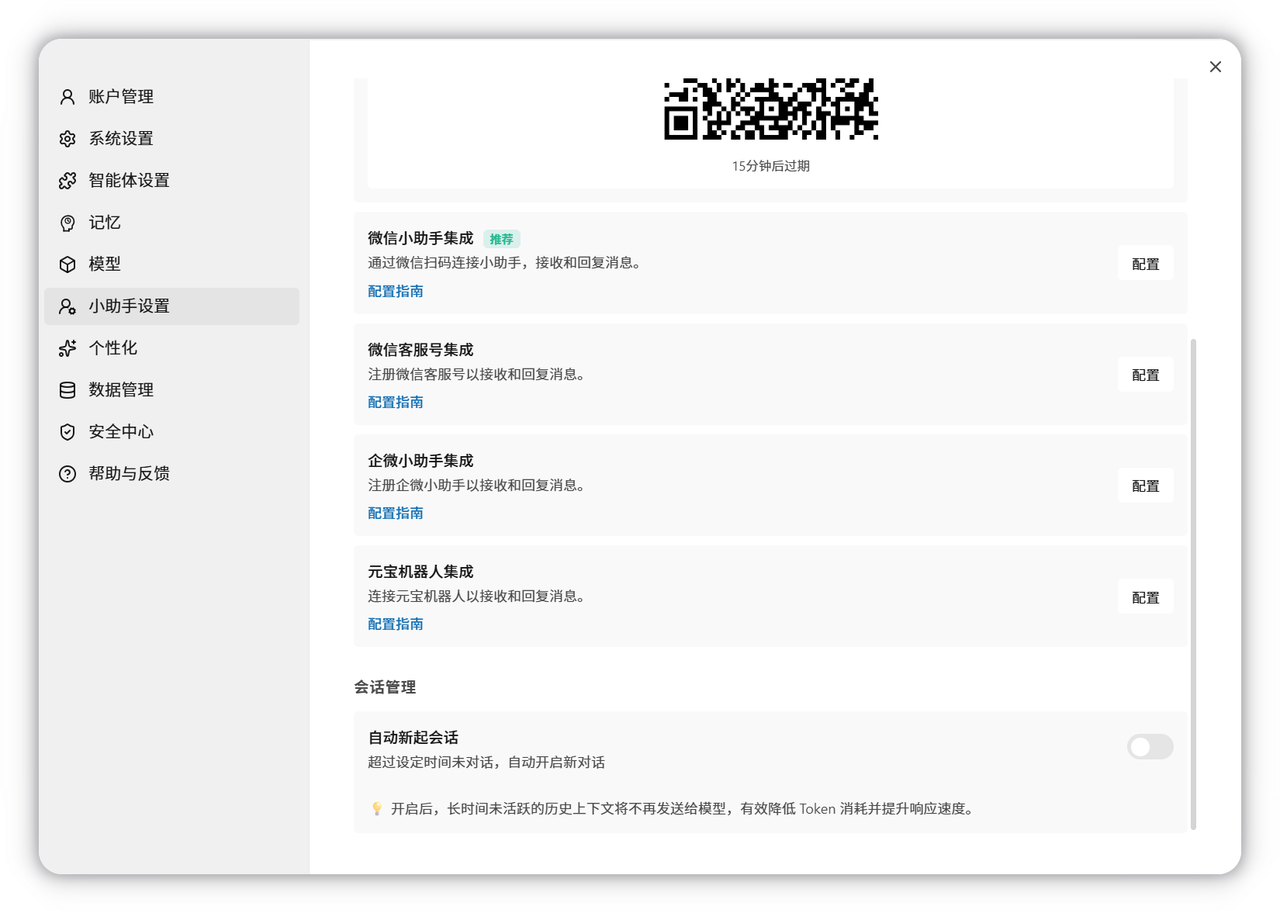Click the 数据管理 database icon
Viewport: 1280px width, 913px height.
coord(67,390)
